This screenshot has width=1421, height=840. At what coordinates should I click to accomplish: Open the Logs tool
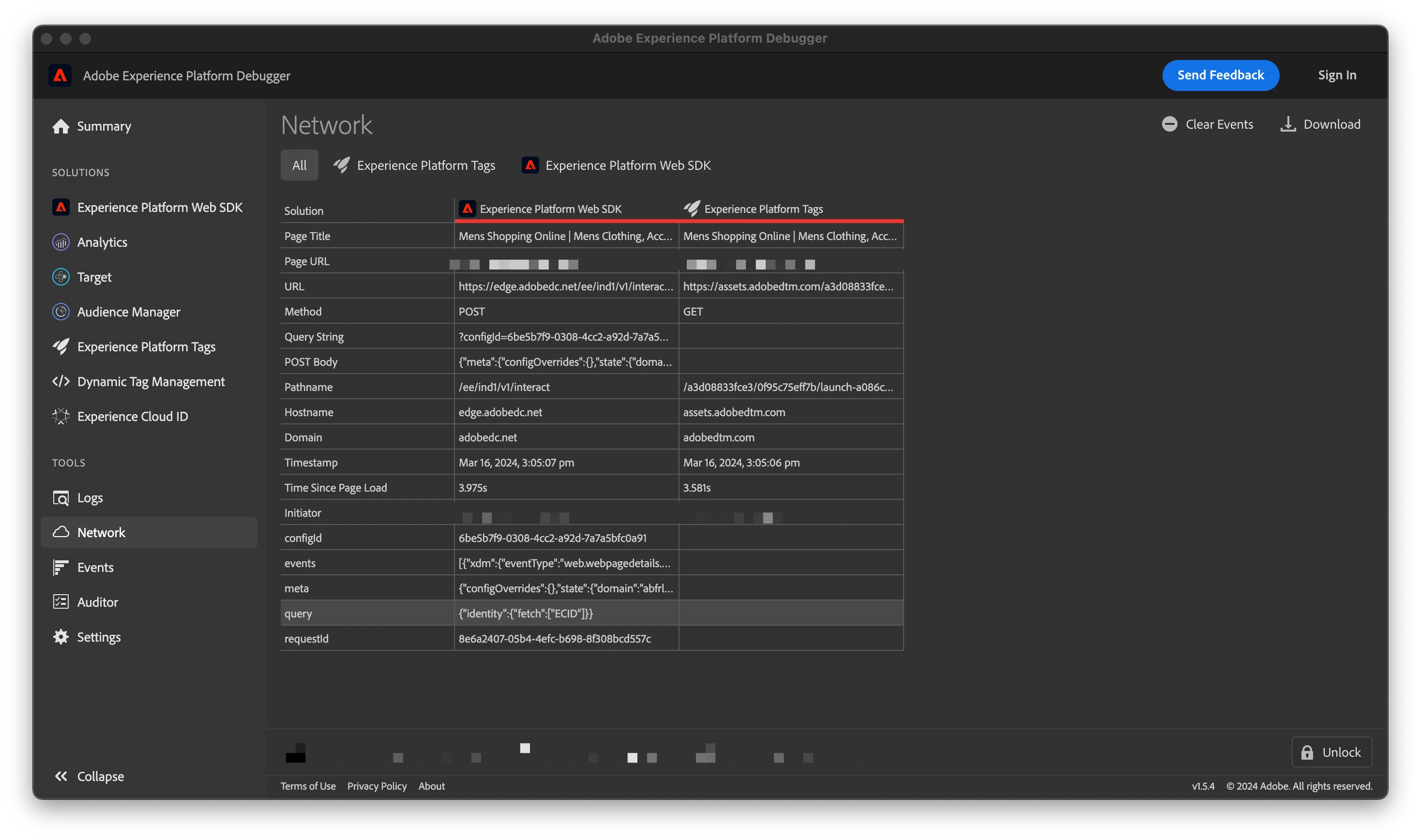point(90,497)
